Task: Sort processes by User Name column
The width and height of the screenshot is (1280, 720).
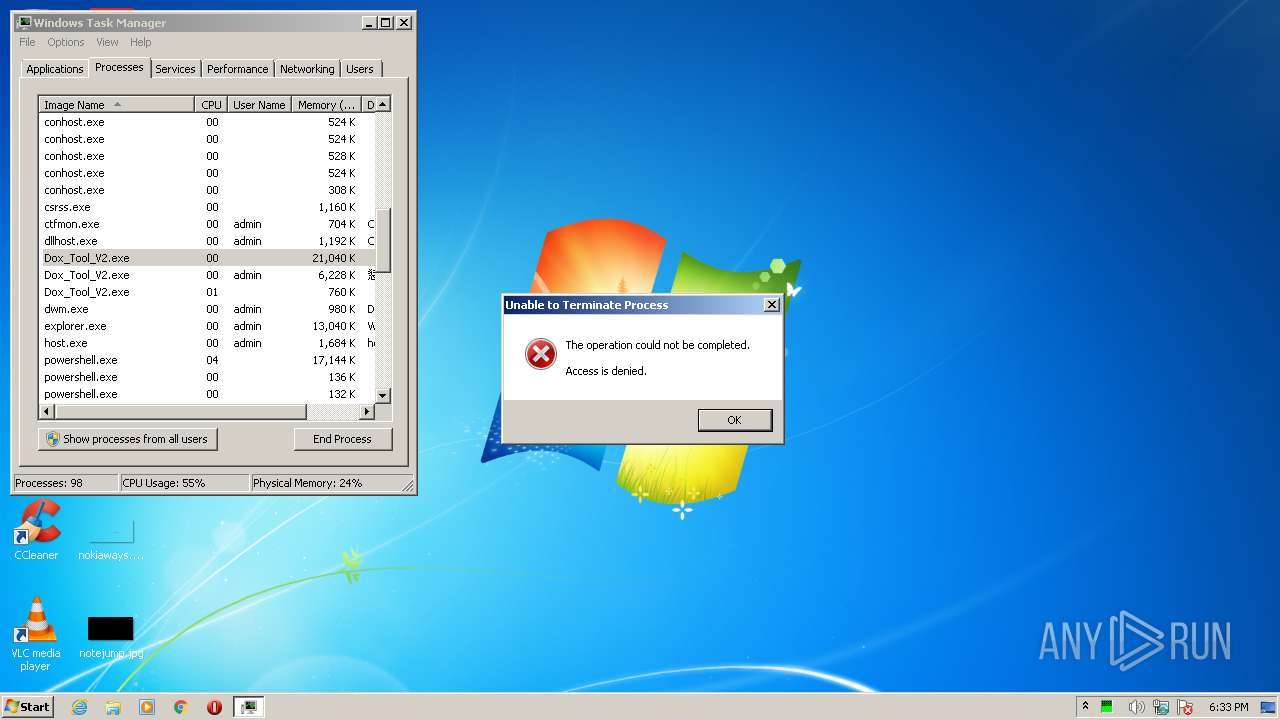Action: [x=259, y=105]
